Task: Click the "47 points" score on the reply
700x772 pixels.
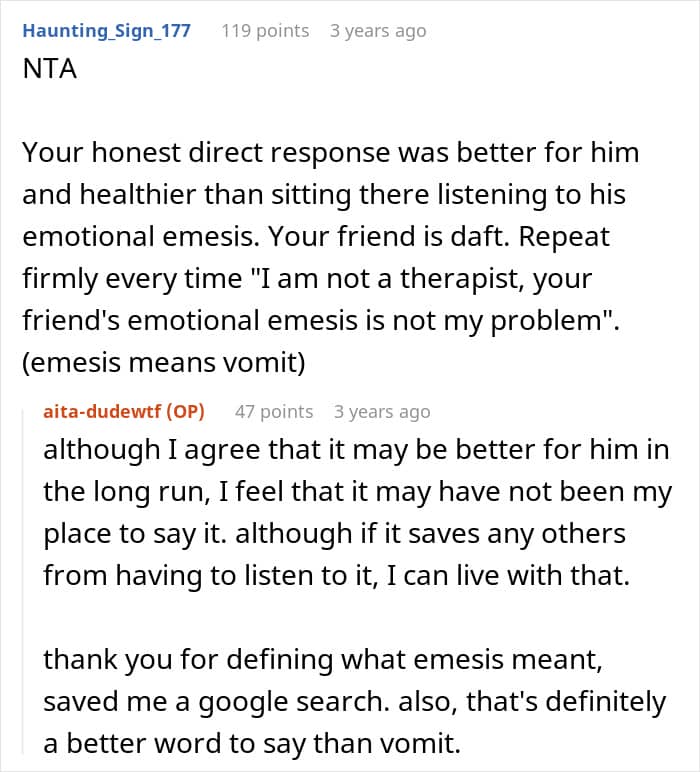Action: (x=274, y=411)
